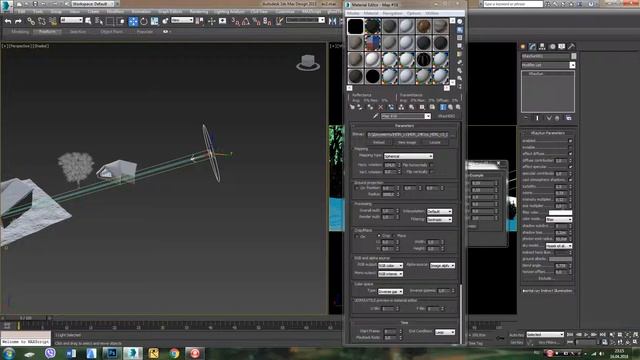Image resolution: width=640 pixels, height=360 pixels.
Task: Open the sky model dropdown in VRaySun Parameters
Action: [x=559, y=246]
